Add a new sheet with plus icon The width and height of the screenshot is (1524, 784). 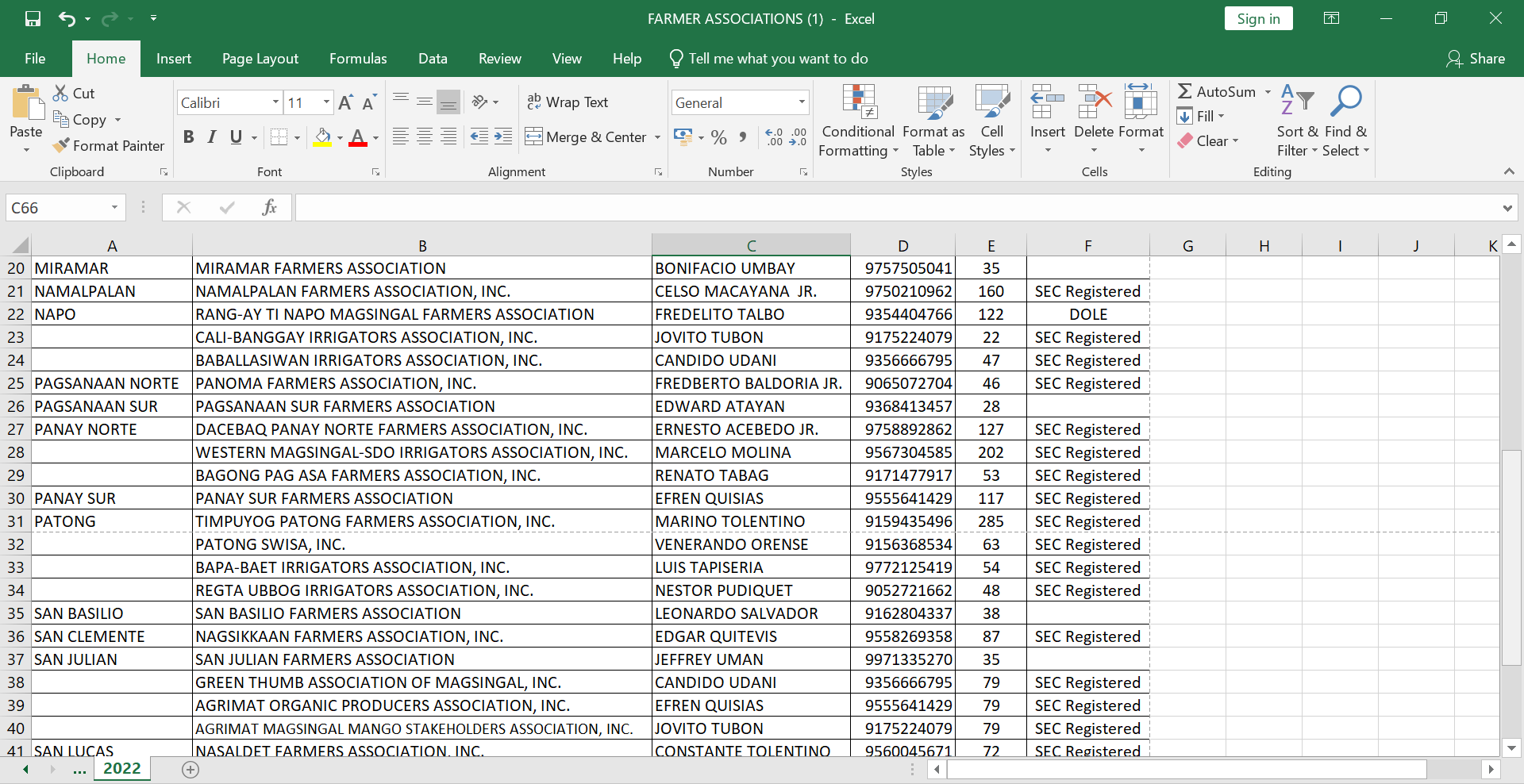(190, 769)
